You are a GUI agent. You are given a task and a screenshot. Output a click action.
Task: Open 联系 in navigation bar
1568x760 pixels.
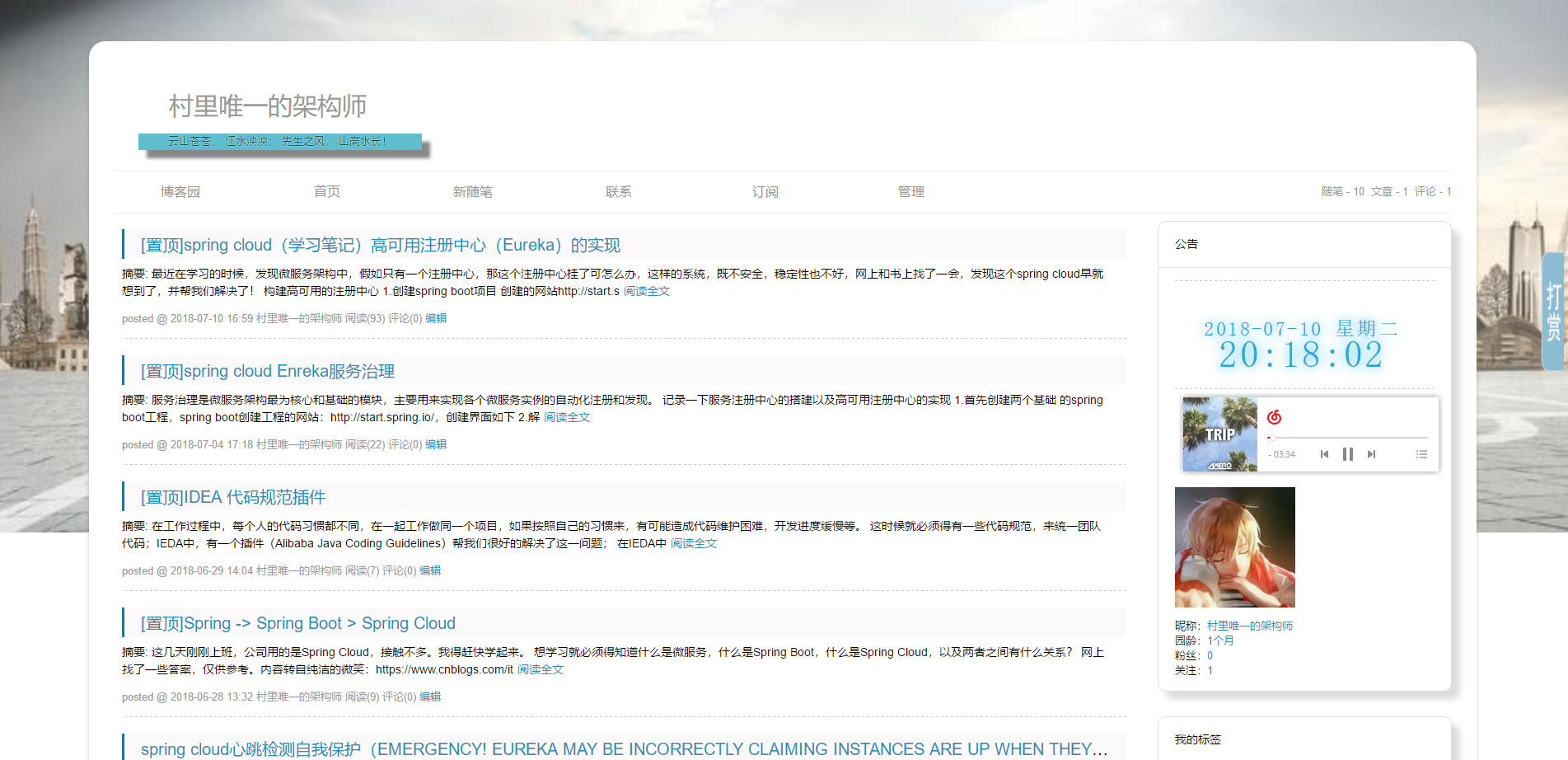pyautogui.click(x=619, y=191)
